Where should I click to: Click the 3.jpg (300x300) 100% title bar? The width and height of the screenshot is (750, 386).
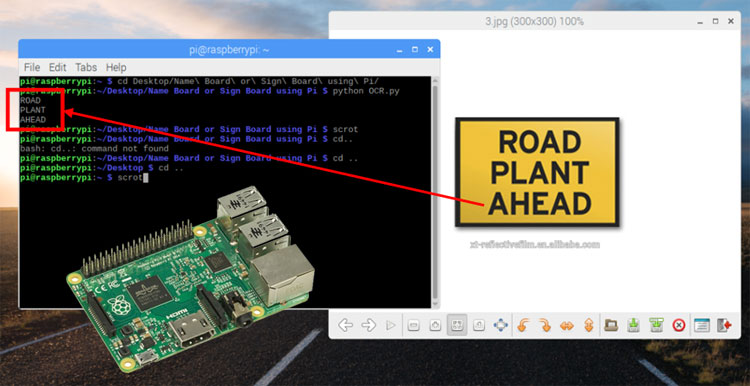point(534,22)
